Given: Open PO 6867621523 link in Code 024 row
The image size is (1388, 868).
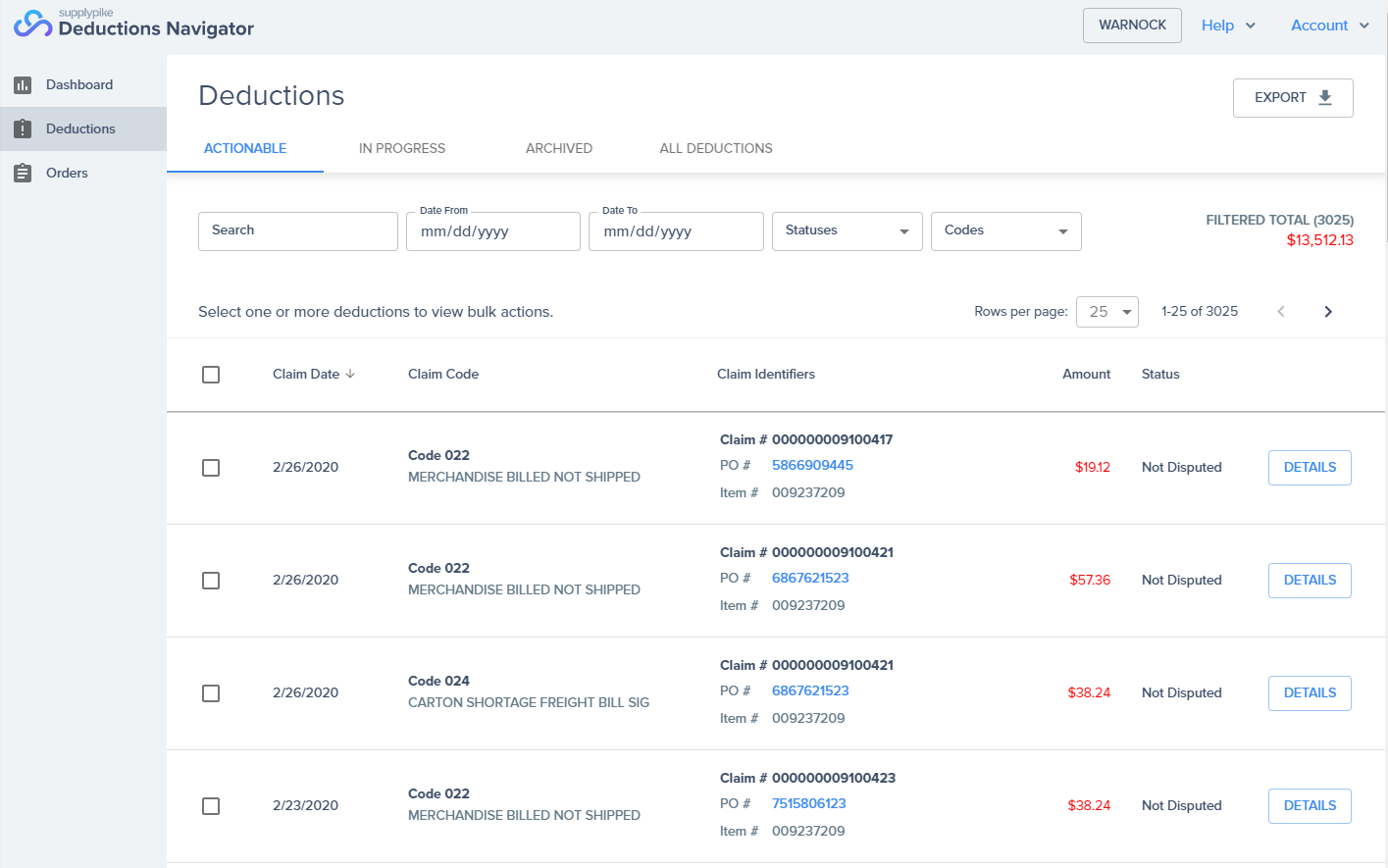Looking at the screenshot, I should pos(810,690).
